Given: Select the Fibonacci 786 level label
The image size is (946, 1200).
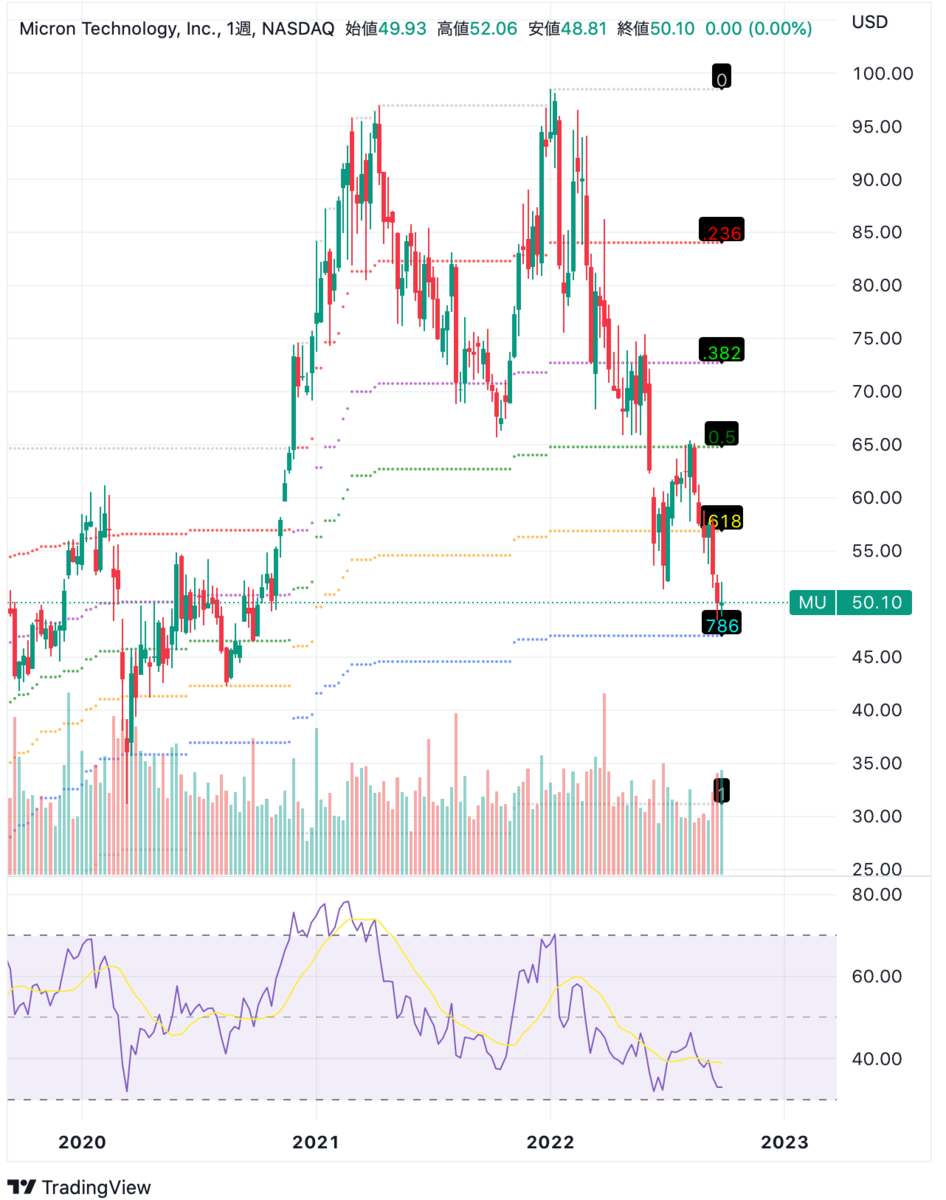Looking at the screenshot, I should tap(722, 625).
